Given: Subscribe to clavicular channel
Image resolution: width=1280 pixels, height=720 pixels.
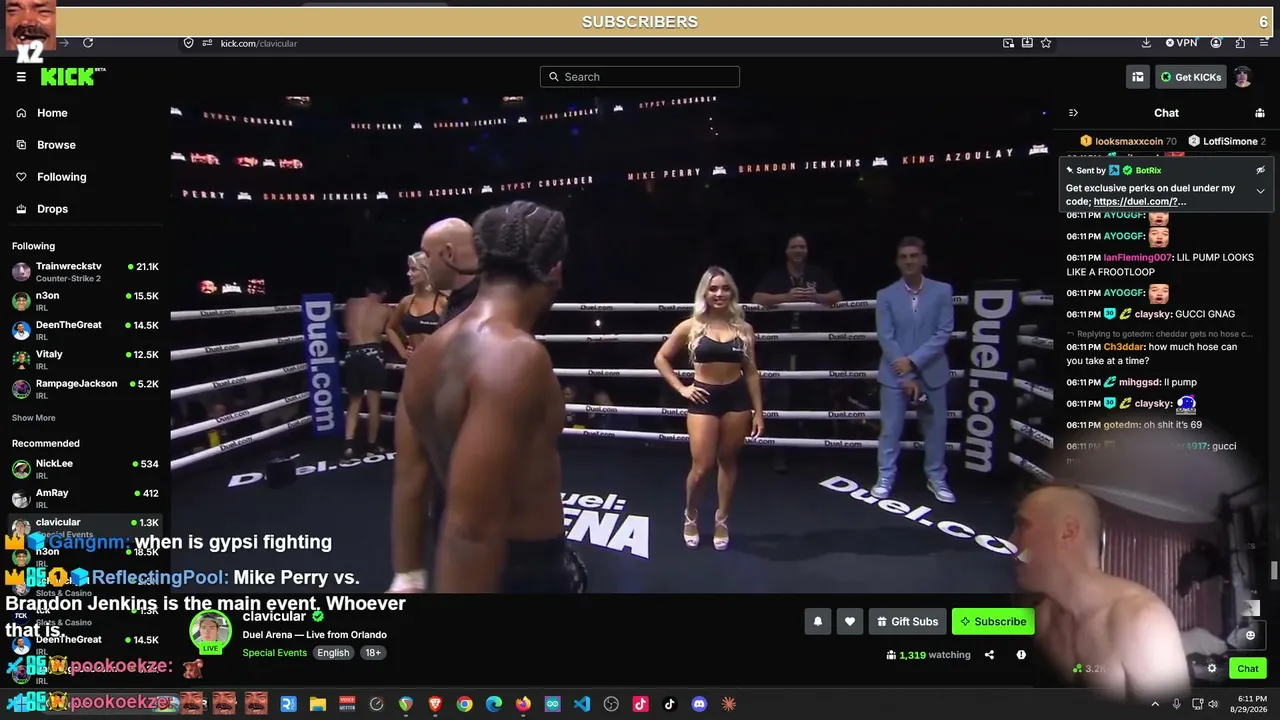Looking at the screenshot, I should tap(993, 621).
